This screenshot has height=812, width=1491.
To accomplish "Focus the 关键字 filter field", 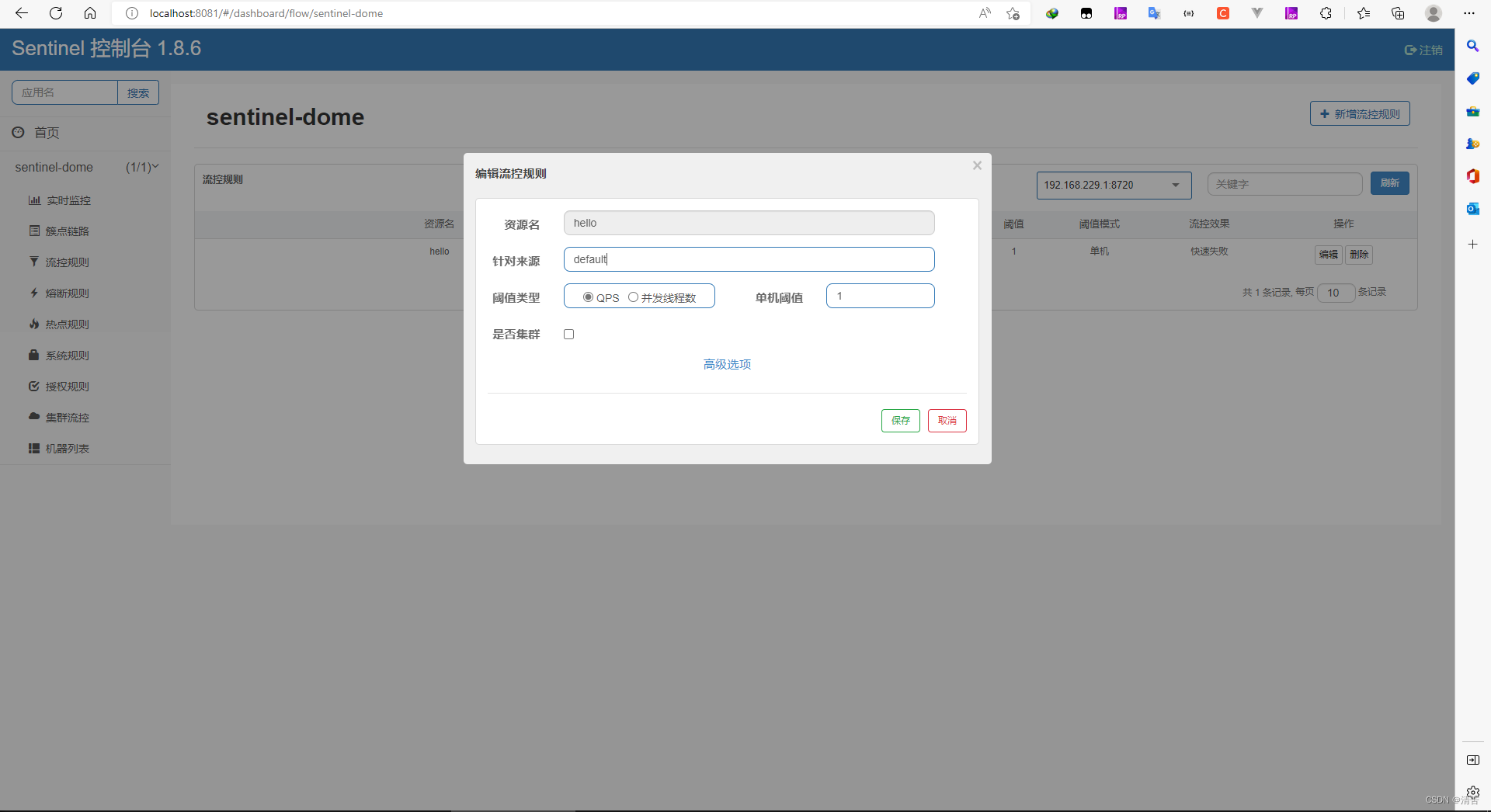I will (1284, 184).
